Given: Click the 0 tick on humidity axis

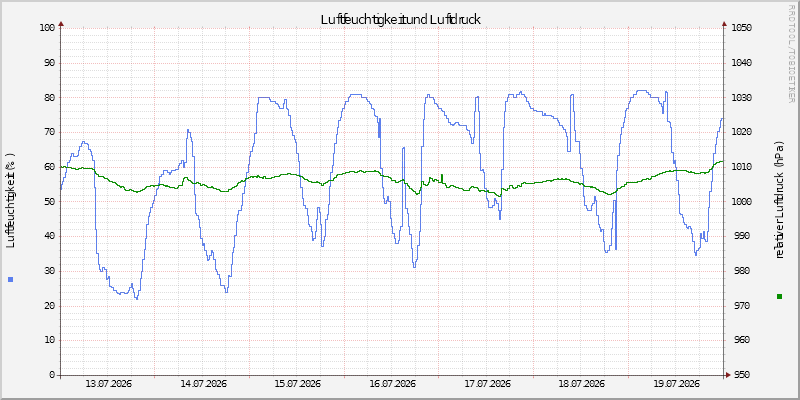Looking at the screenshot, I should point(52,375).
